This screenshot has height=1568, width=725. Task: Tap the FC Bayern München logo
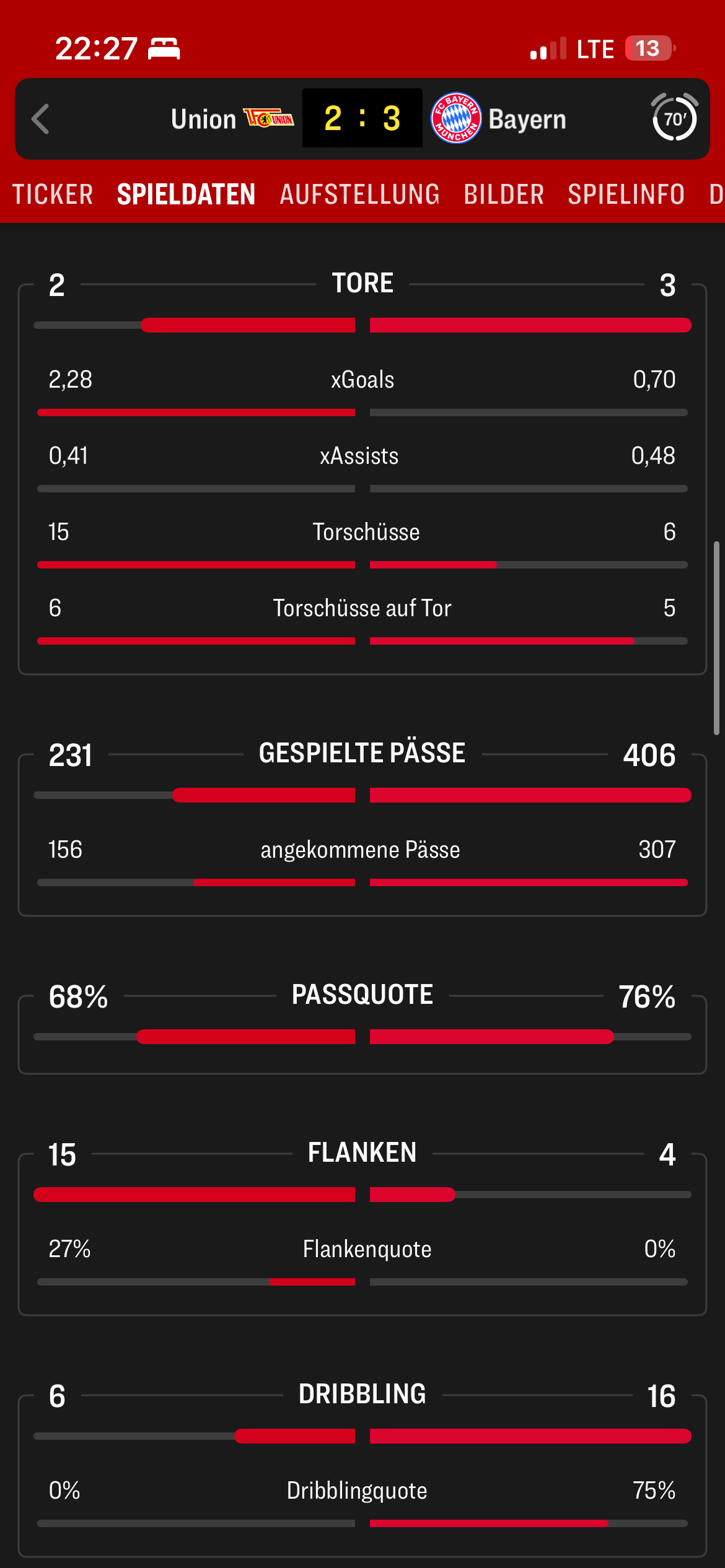pos(456,118)
